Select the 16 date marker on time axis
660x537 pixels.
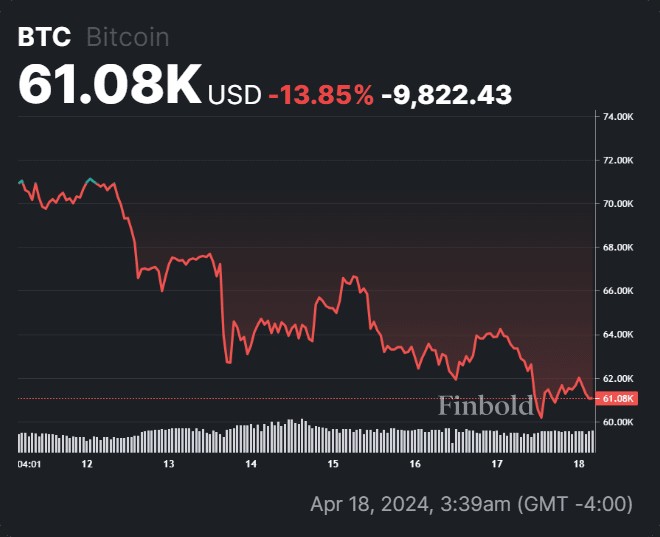415,464
